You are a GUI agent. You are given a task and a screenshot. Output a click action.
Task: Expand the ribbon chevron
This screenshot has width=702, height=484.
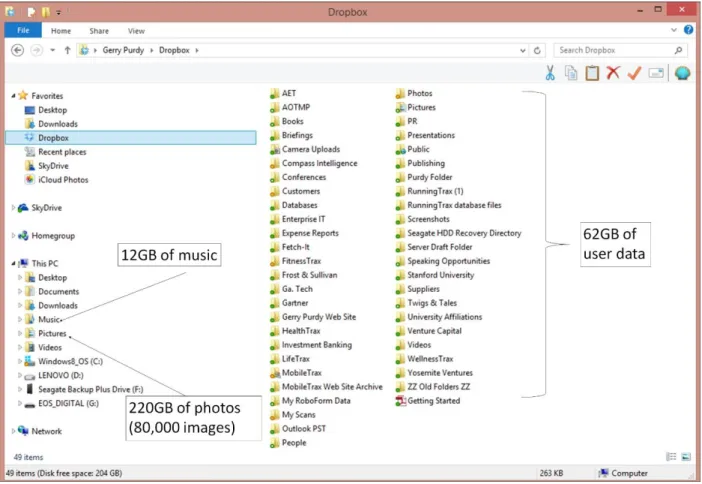click(x=674, y=30)
